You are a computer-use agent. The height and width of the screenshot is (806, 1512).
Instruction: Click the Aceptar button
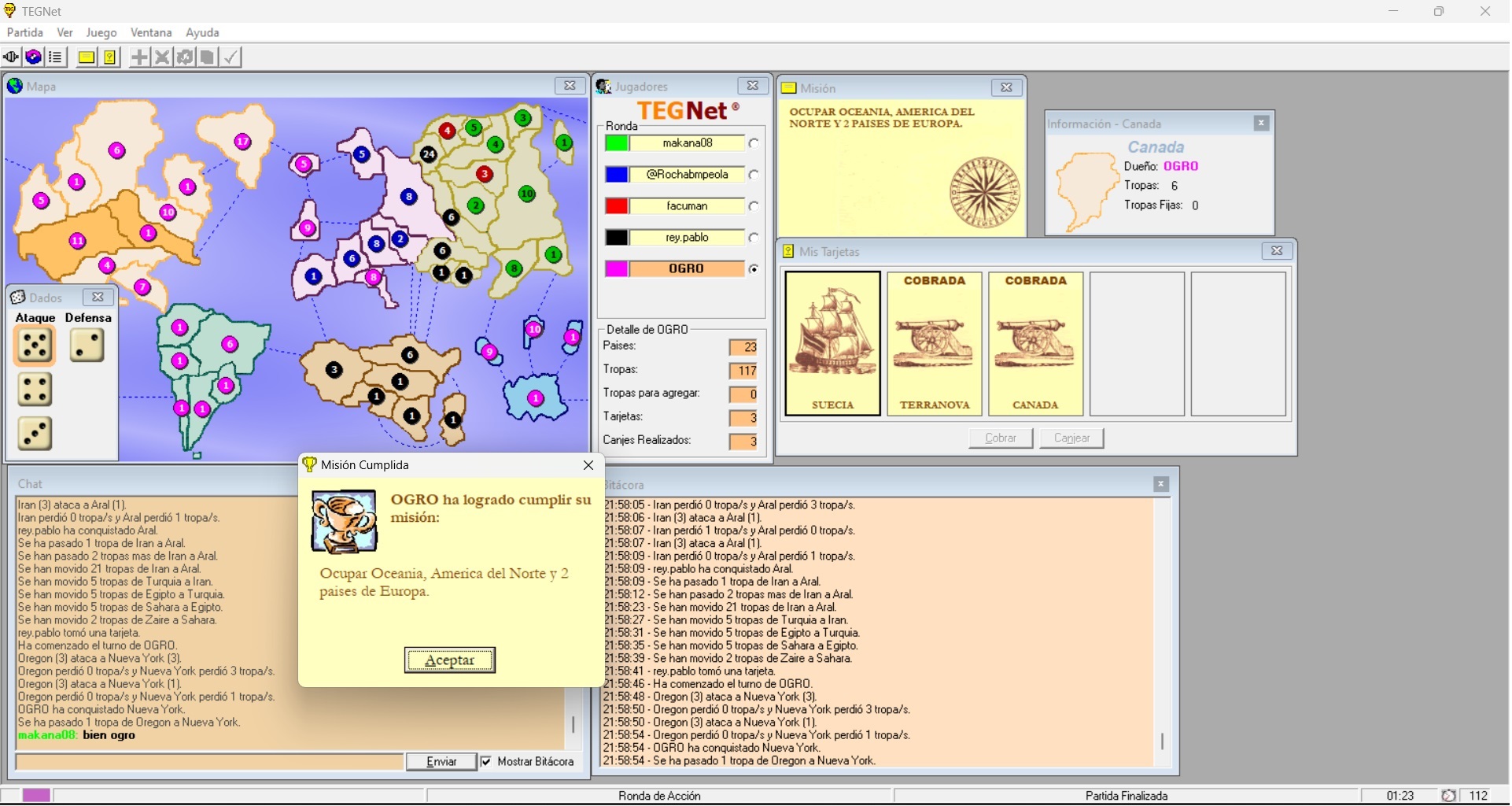tap(450, 660)
